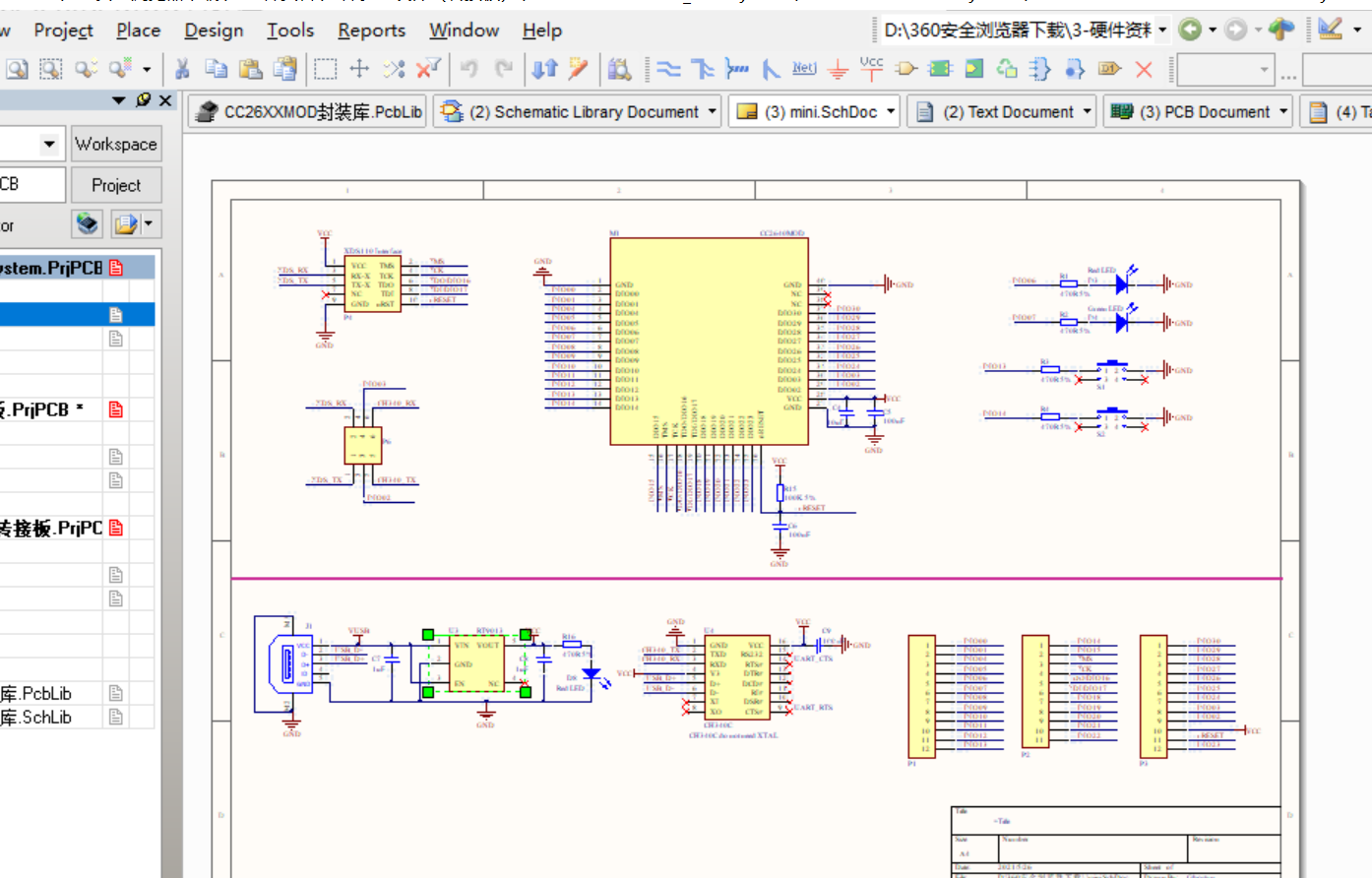This screenshot has width=1372, height=878.
Task: Close the Projects panel with X
Action: 165,100
